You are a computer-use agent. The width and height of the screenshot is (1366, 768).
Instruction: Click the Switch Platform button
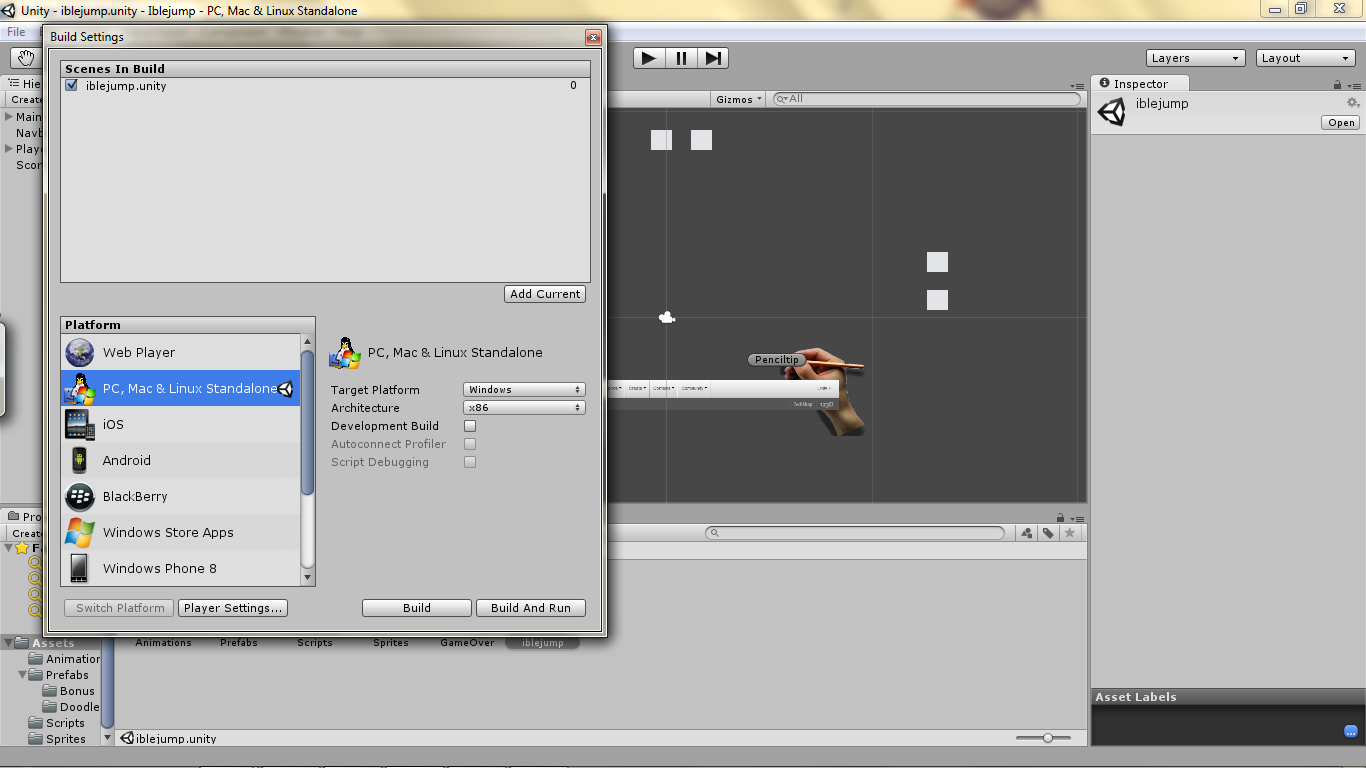pyautogui.click(x=120, y=608)
